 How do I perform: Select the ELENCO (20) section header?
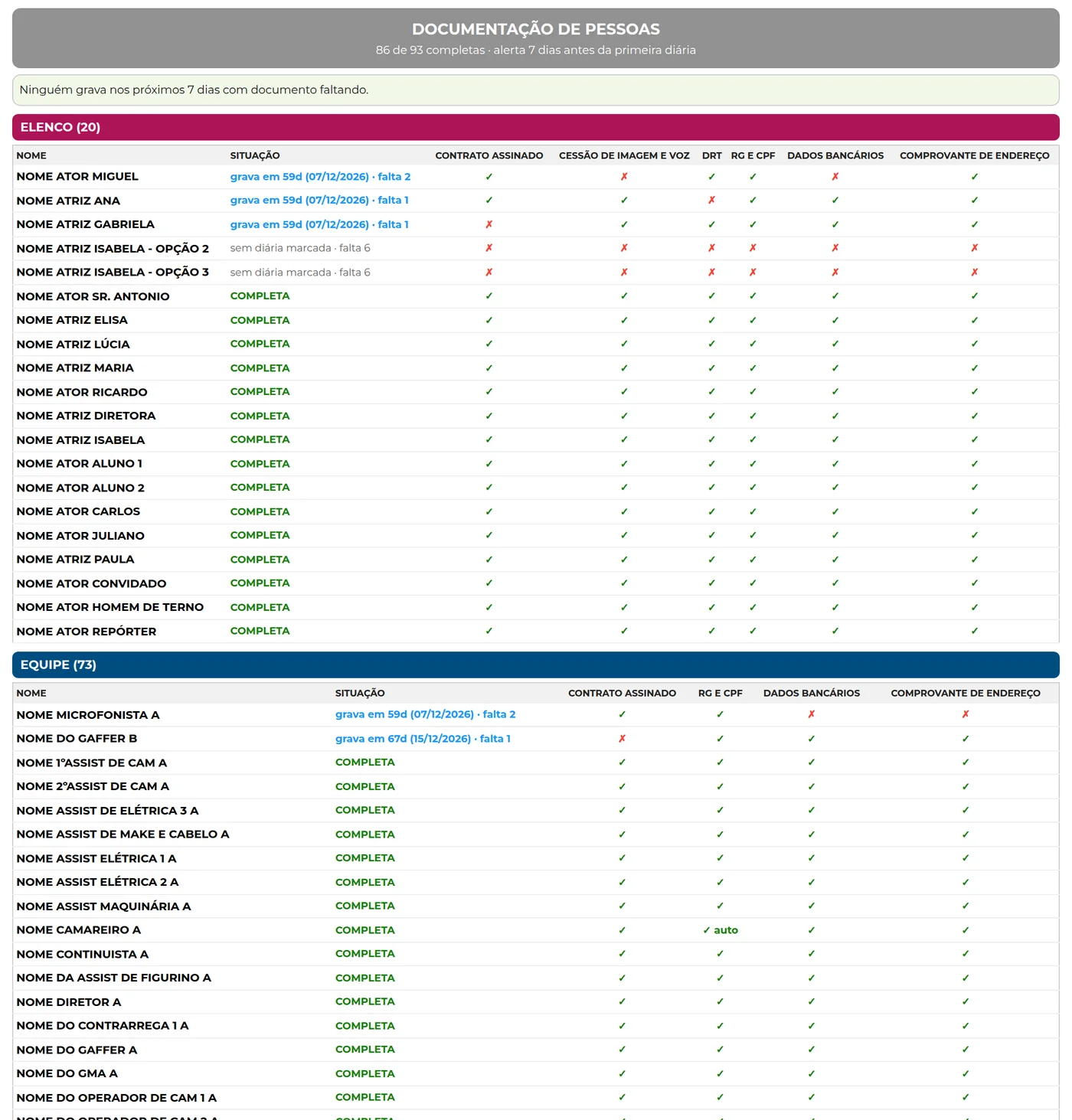coord(536,127)
